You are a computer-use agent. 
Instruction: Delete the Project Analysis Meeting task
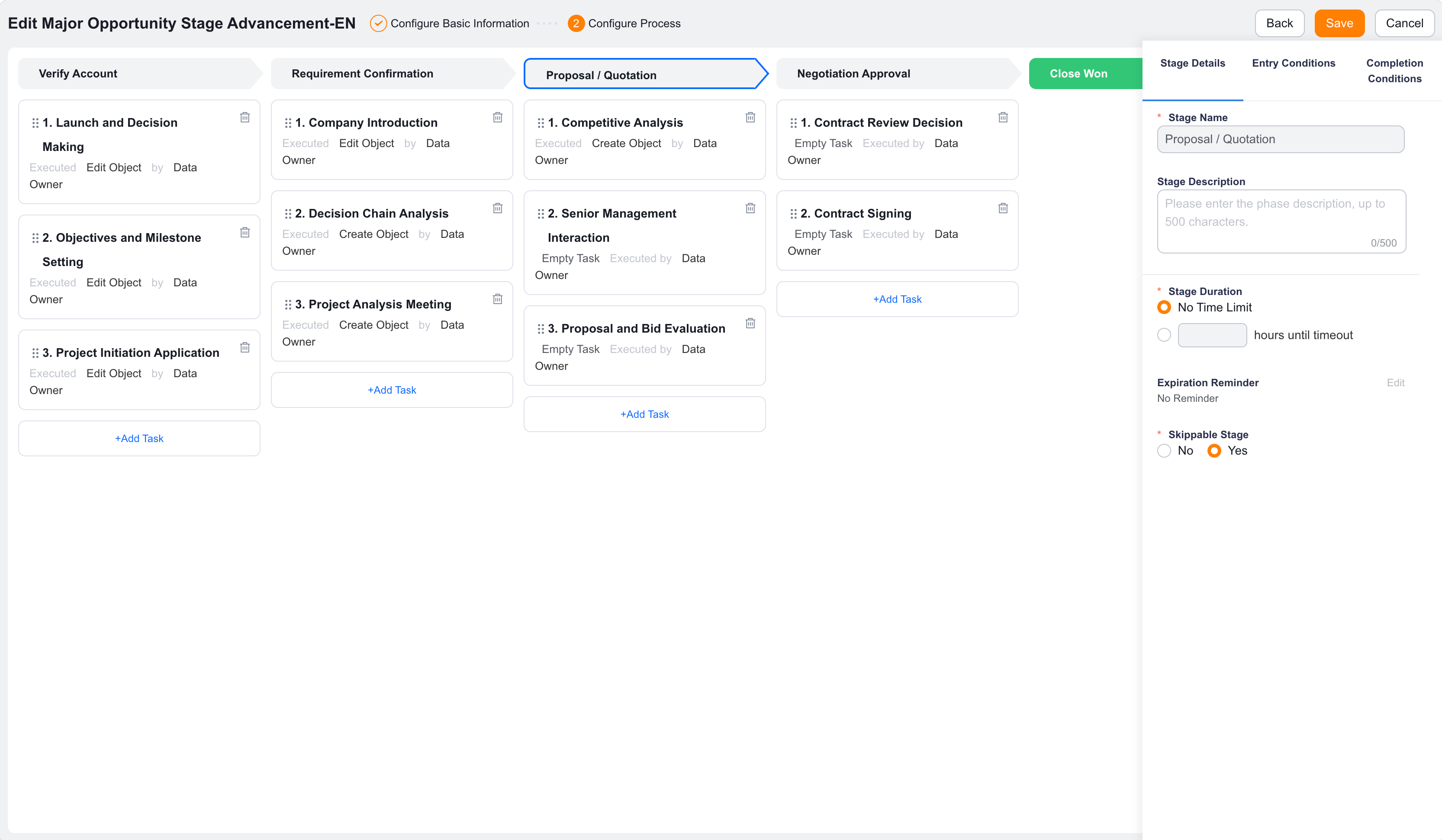tap(498, 299)
